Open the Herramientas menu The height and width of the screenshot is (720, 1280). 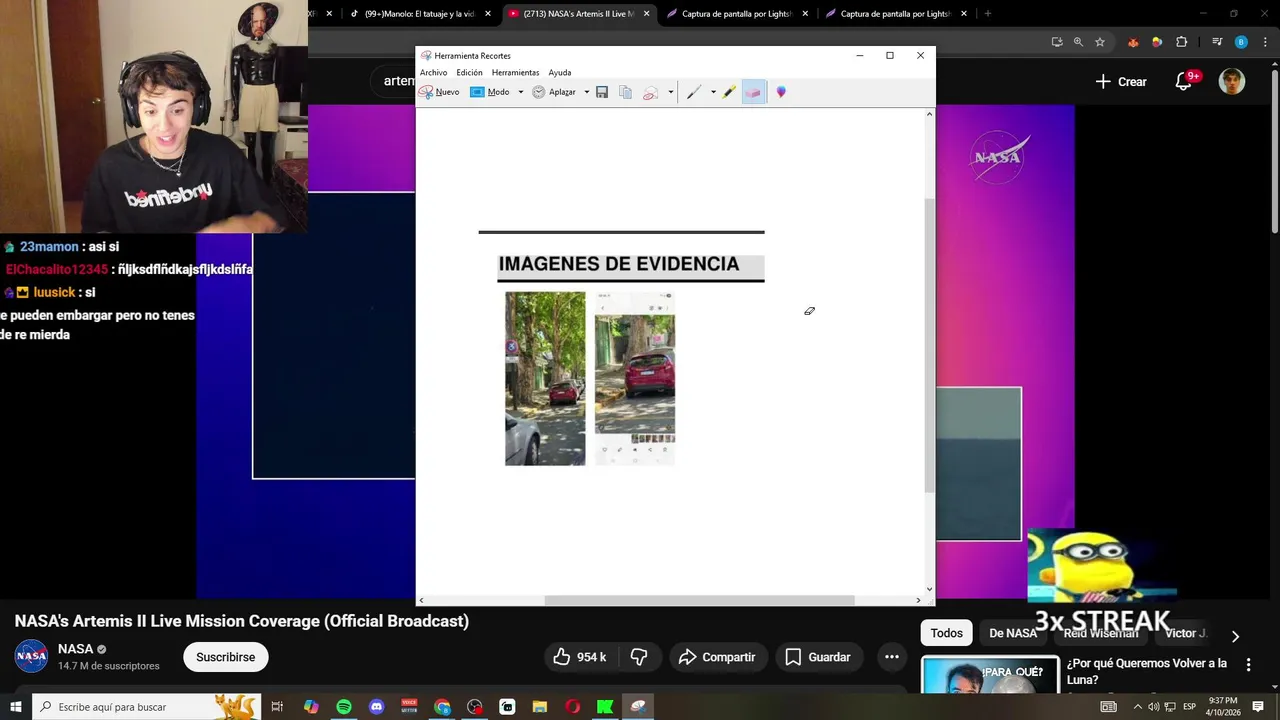(515, 73)
